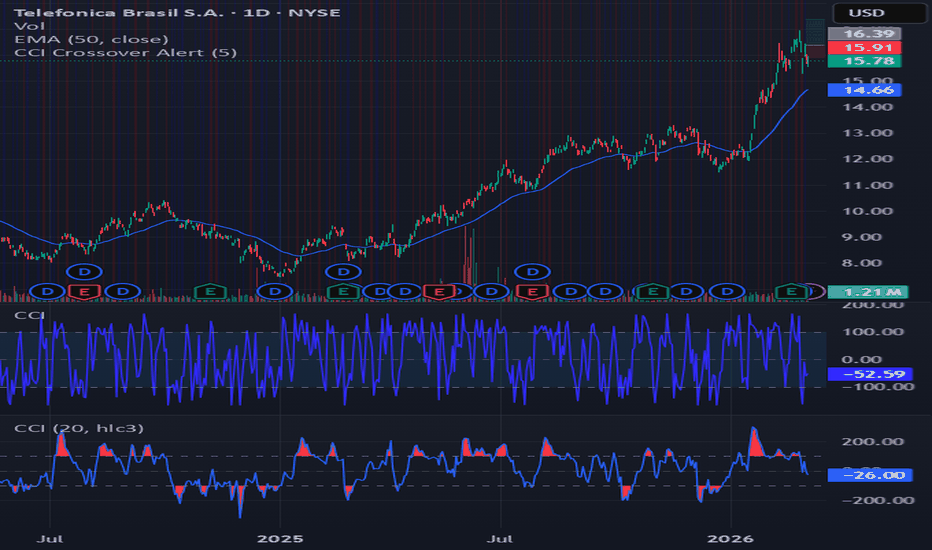Click the blue 14.66 EMA value label
The width and height of the screenshot is (932, 550).
[866, 90]
